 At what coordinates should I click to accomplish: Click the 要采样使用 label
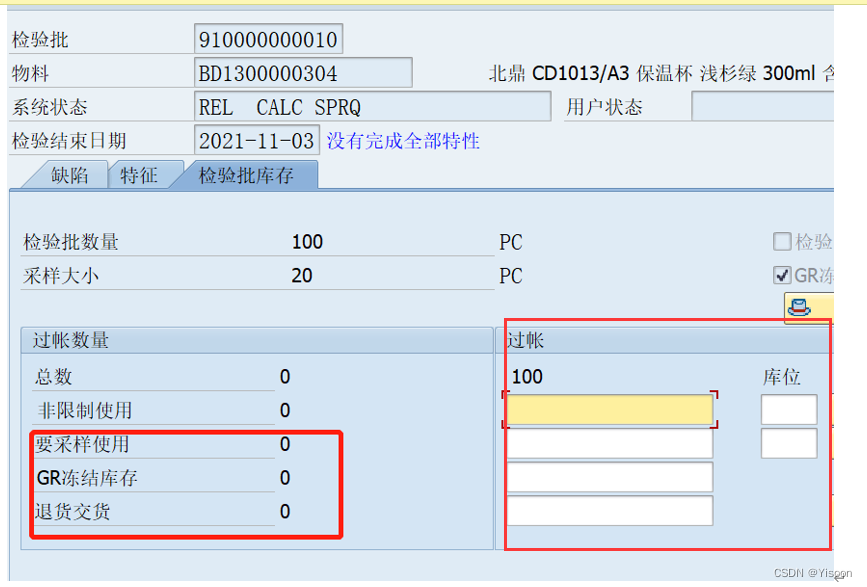tap(82, 444)
